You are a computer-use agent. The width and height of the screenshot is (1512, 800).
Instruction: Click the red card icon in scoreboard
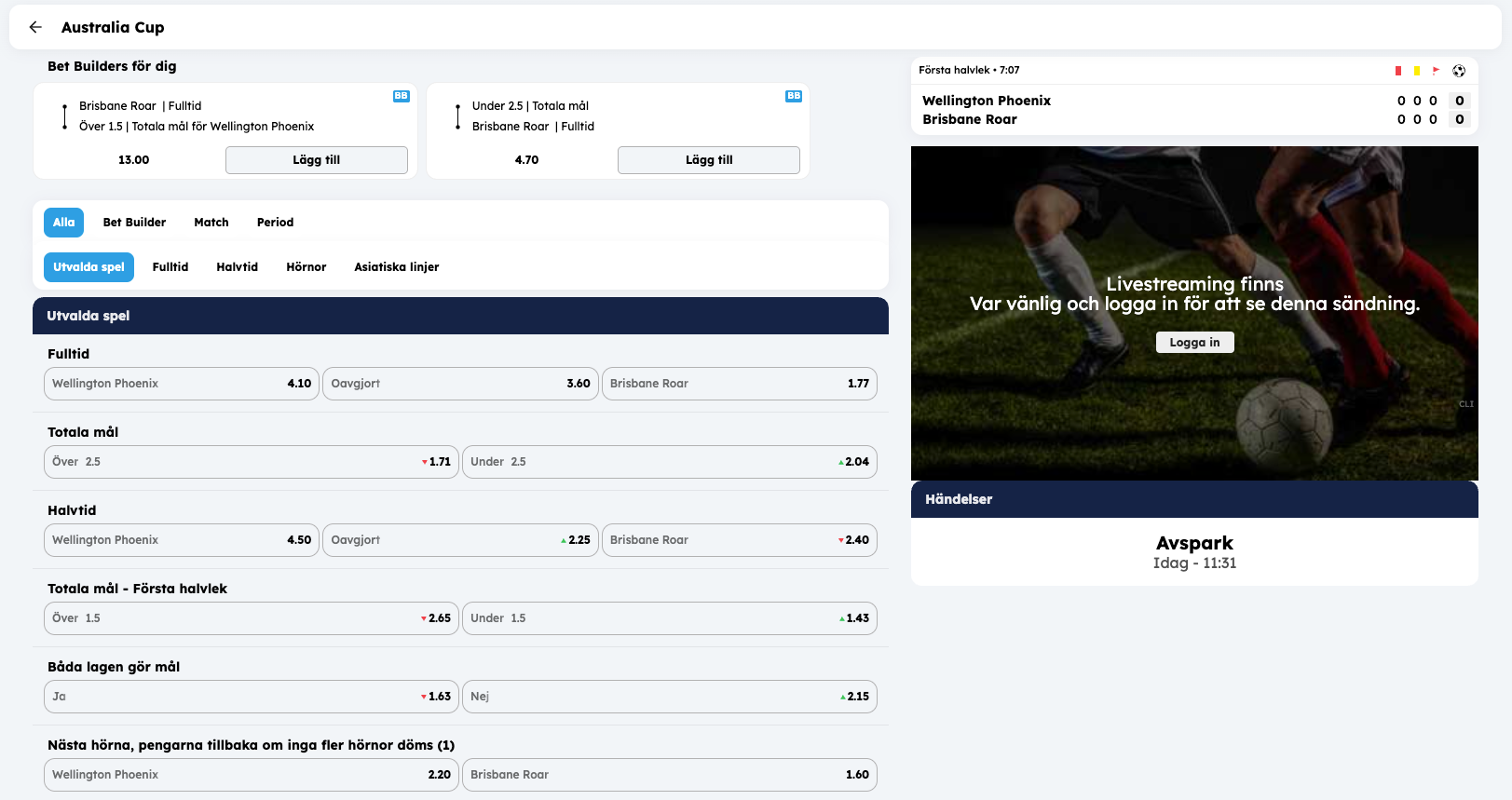click(x=1397, y=71)
